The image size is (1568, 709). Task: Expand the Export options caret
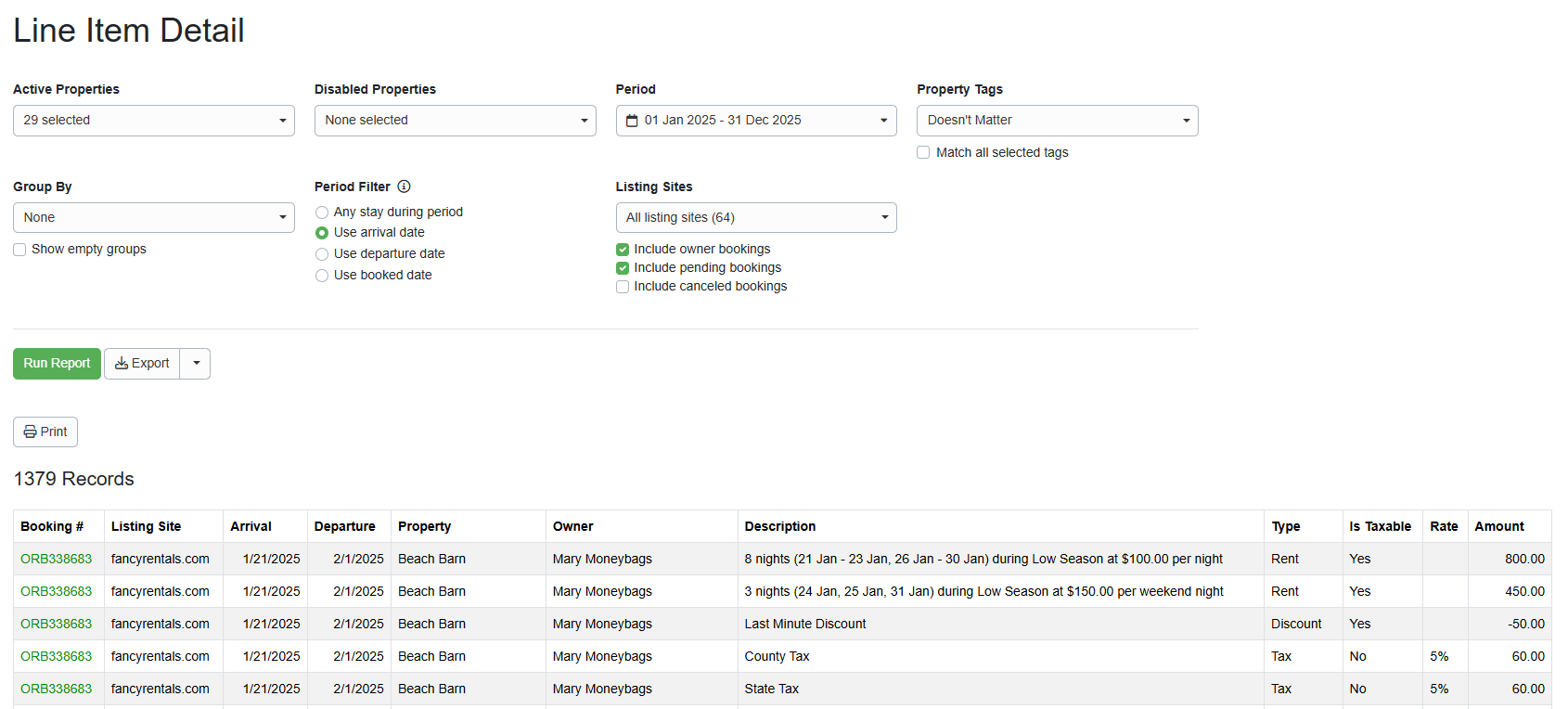click(x=196, y=364)
